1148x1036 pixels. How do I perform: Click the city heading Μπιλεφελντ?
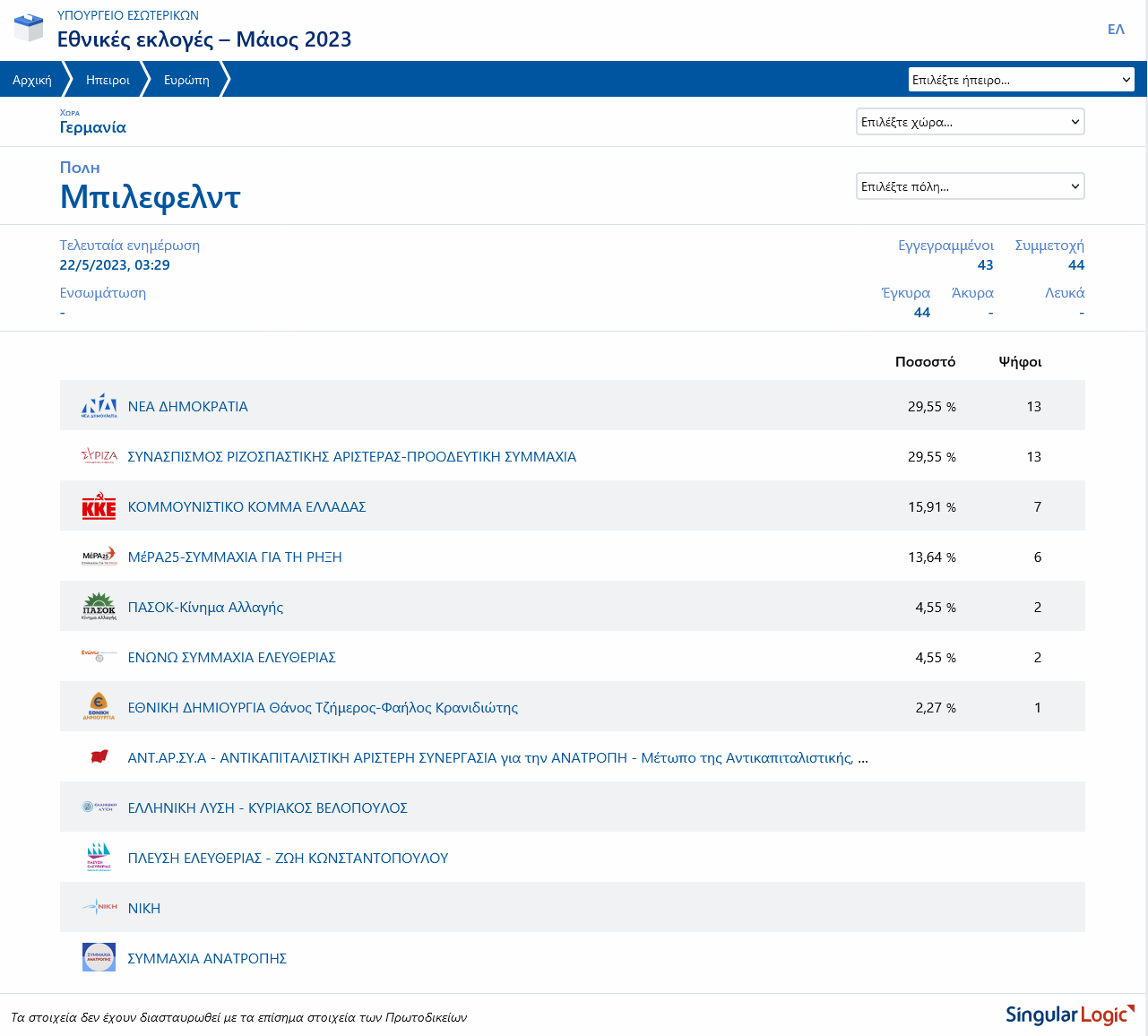coord(151,196)
